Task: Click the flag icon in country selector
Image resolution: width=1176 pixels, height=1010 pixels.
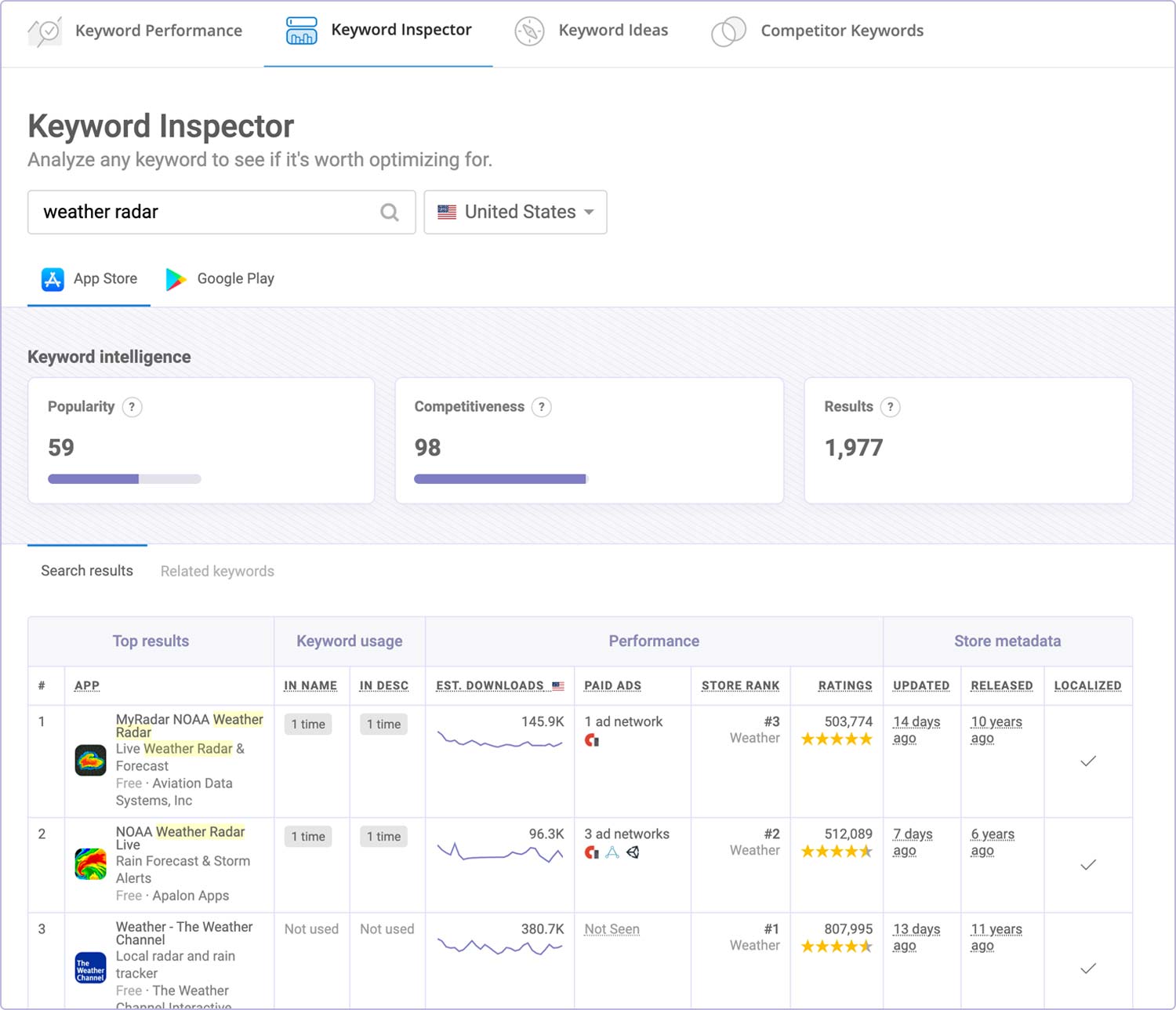Action: (x=447, y=213)
